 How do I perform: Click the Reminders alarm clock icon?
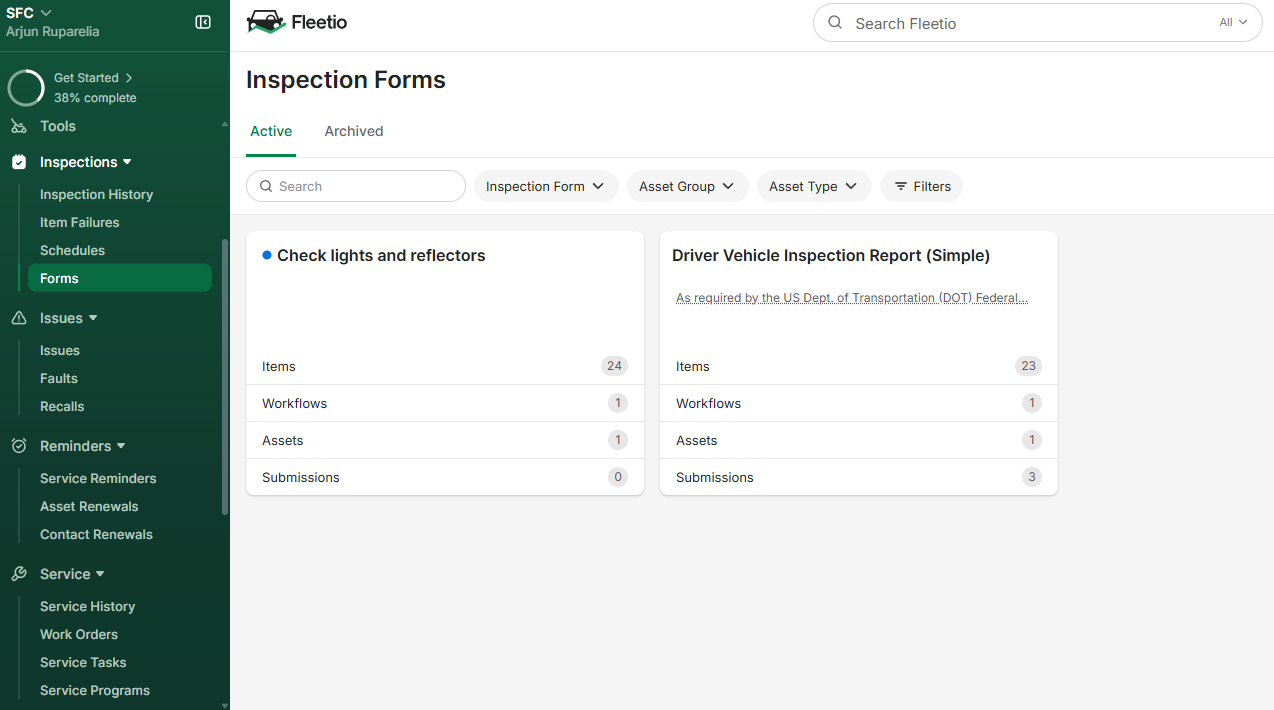click(x=19, y=446)
